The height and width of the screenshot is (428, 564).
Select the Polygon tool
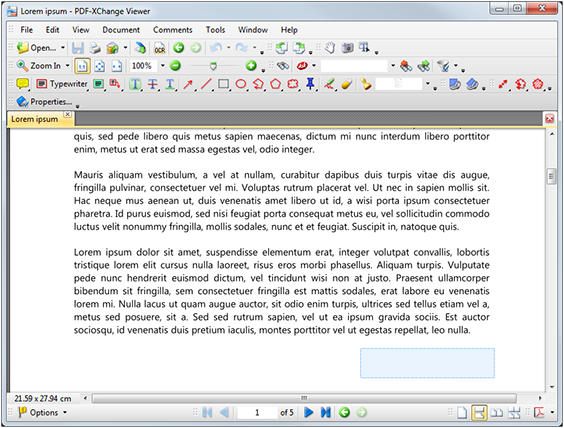click(276, 84)
